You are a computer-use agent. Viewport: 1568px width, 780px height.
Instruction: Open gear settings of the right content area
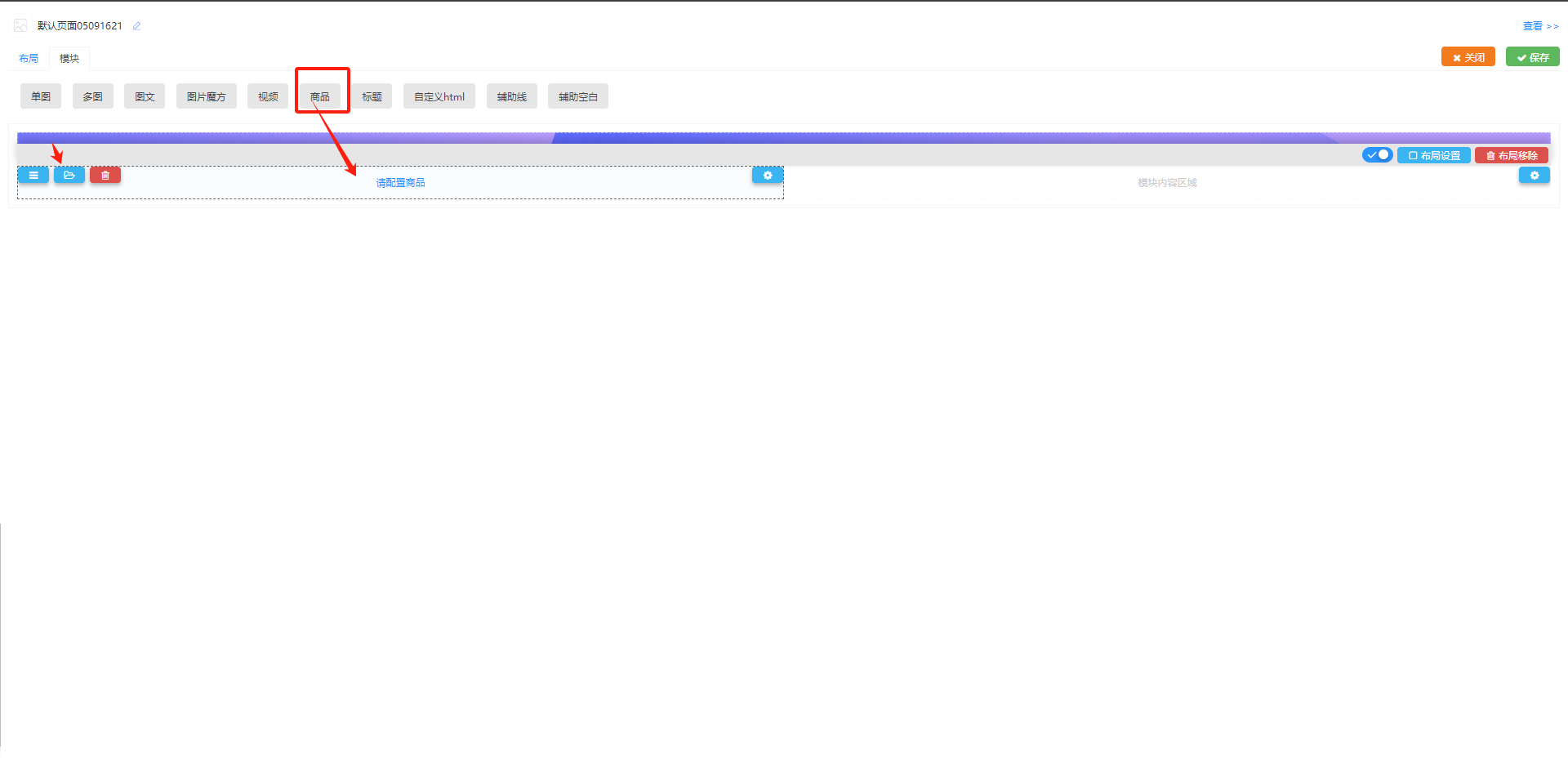pos(1534,176)
